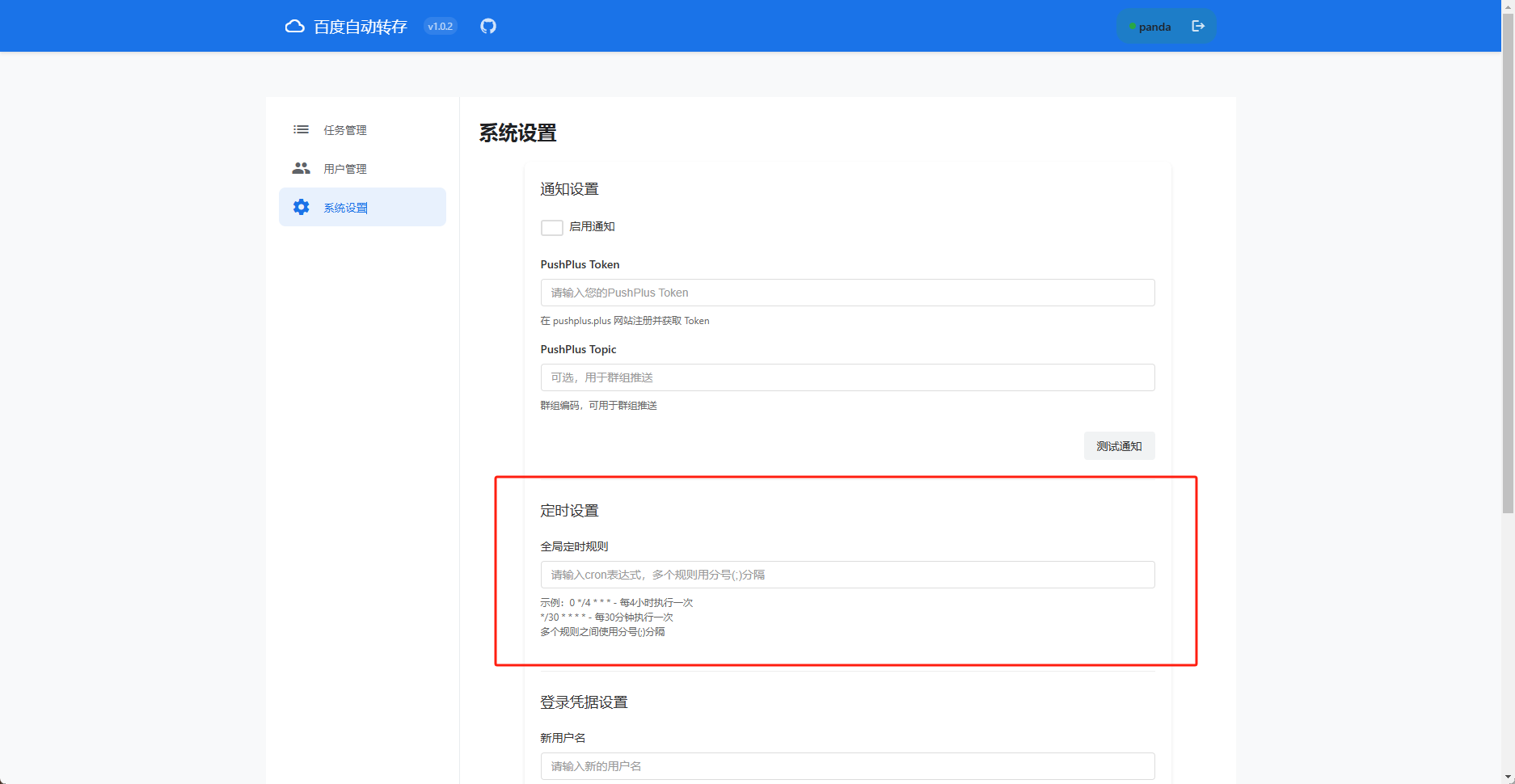This screenshot has height=784, width=1515.
Task: Click the 群组编码，可用于群组推送 hint text
Action: pos(598,406)
